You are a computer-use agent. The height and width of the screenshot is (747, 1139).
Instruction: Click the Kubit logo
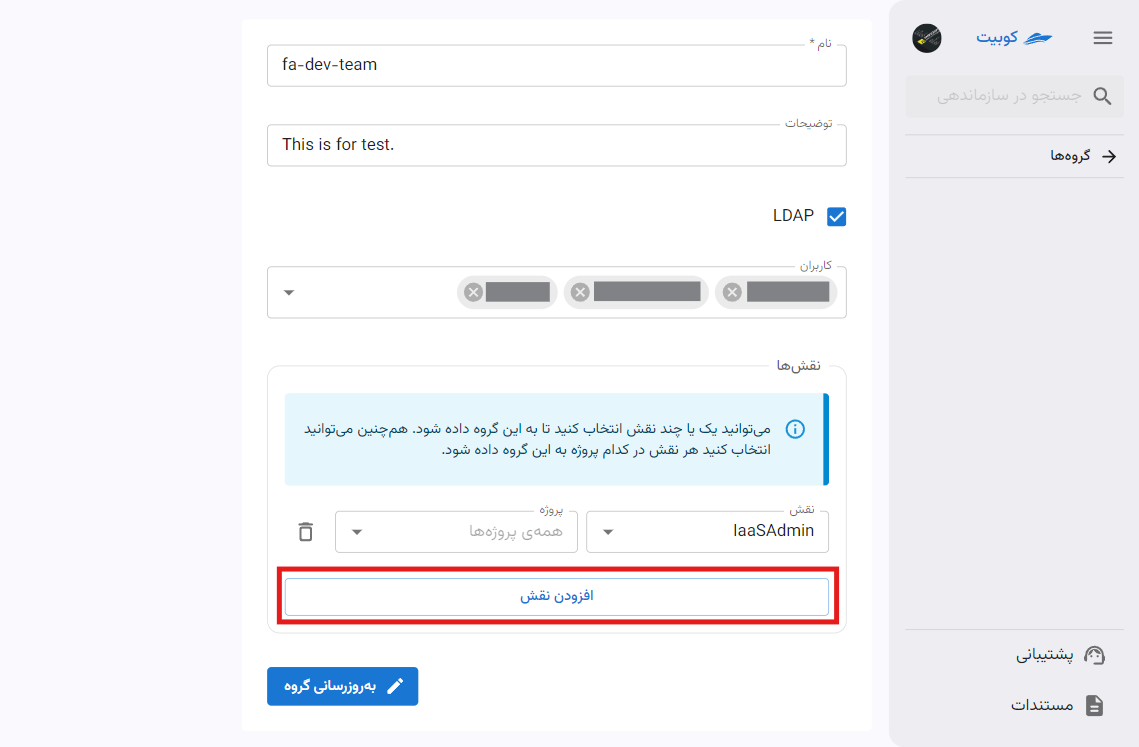click(x=1014, y=38)
